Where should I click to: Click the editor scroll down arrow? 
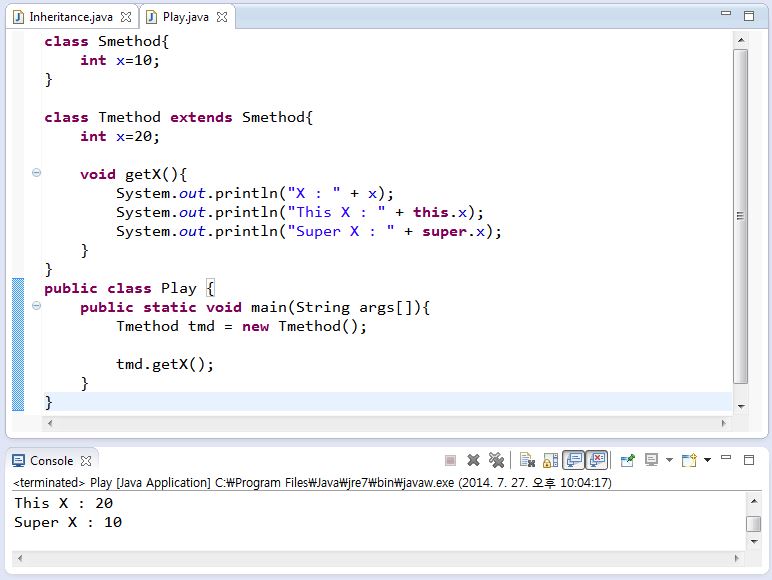coord(741,406)
